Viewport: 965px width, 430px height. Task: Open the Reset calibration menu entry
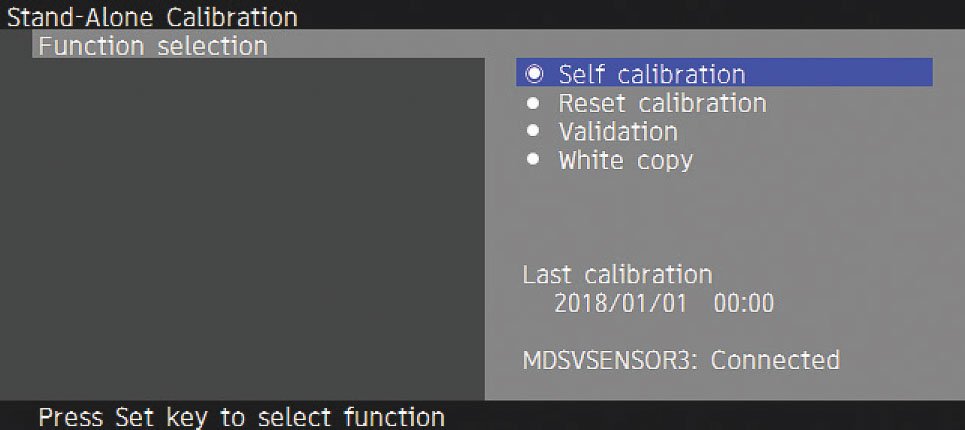click(662, 103)
